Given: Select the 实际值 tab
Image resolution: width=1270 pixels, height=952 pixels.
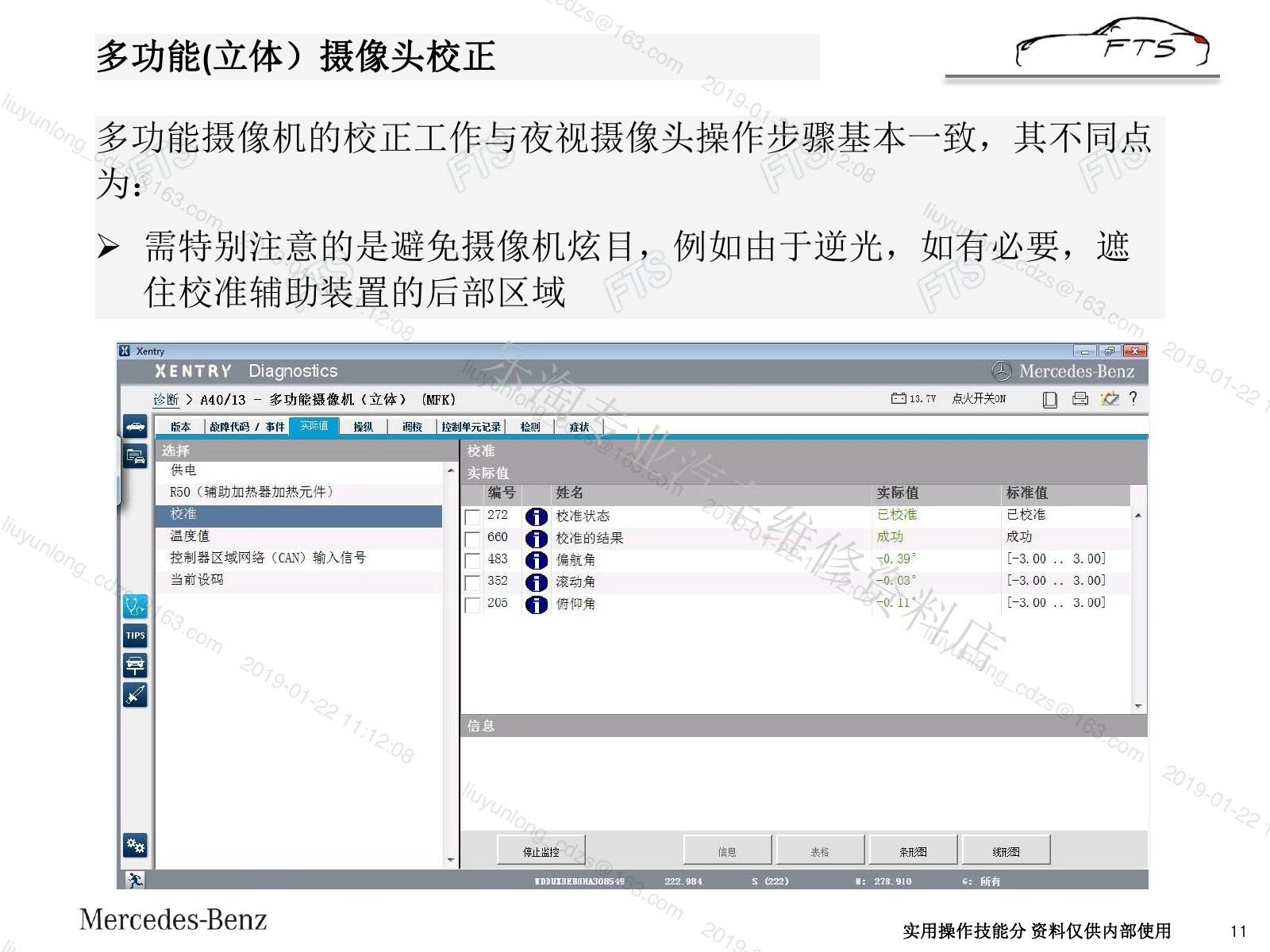Looking at the screenshot, I should pyautogui.click(x=314, y=426).
